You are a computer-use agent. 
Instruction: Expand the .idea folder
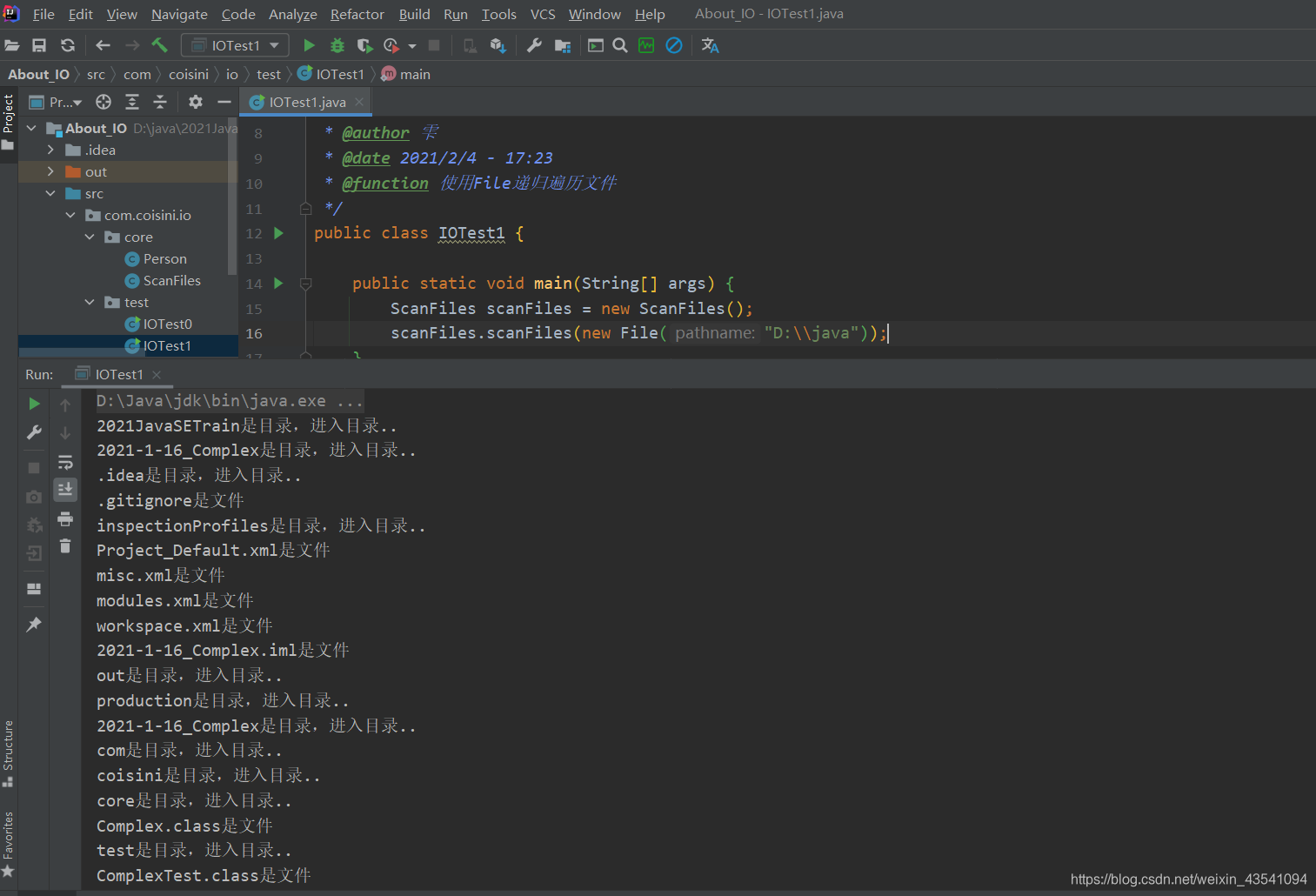click(50, 150)
